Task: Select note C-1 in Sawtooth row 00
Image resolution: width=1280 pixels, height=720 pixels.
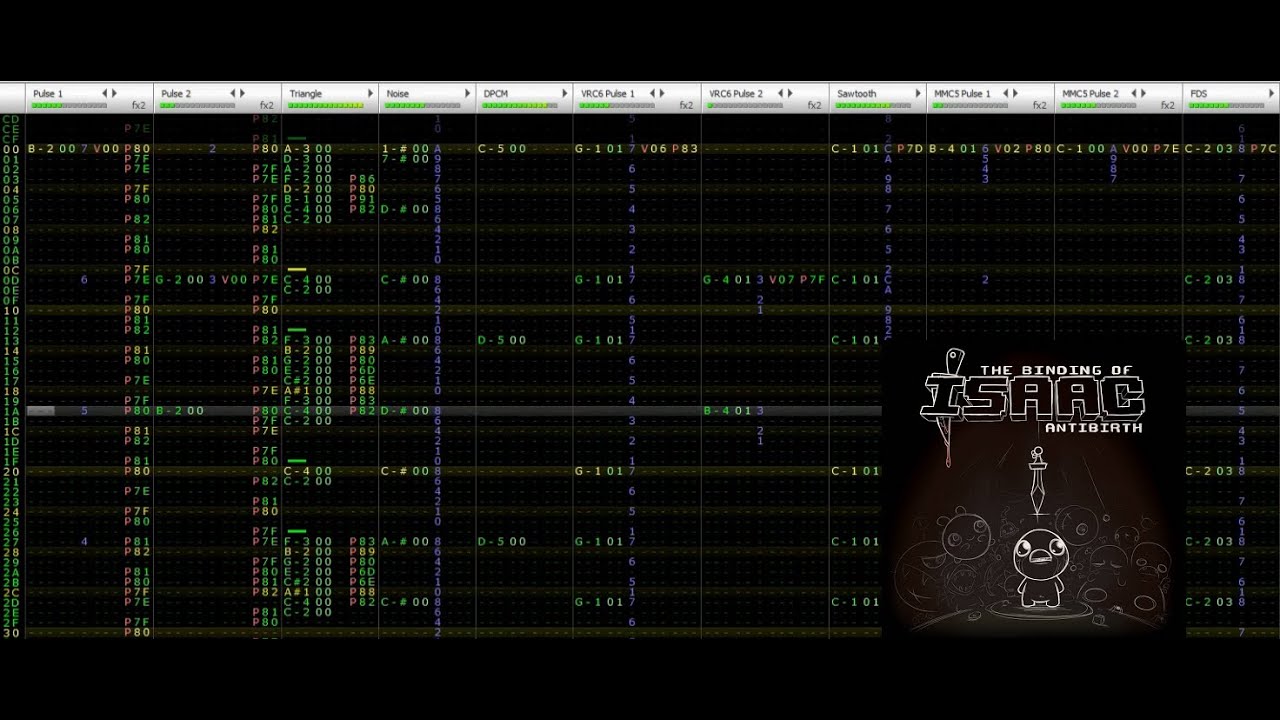Action: tap(842, 149)
